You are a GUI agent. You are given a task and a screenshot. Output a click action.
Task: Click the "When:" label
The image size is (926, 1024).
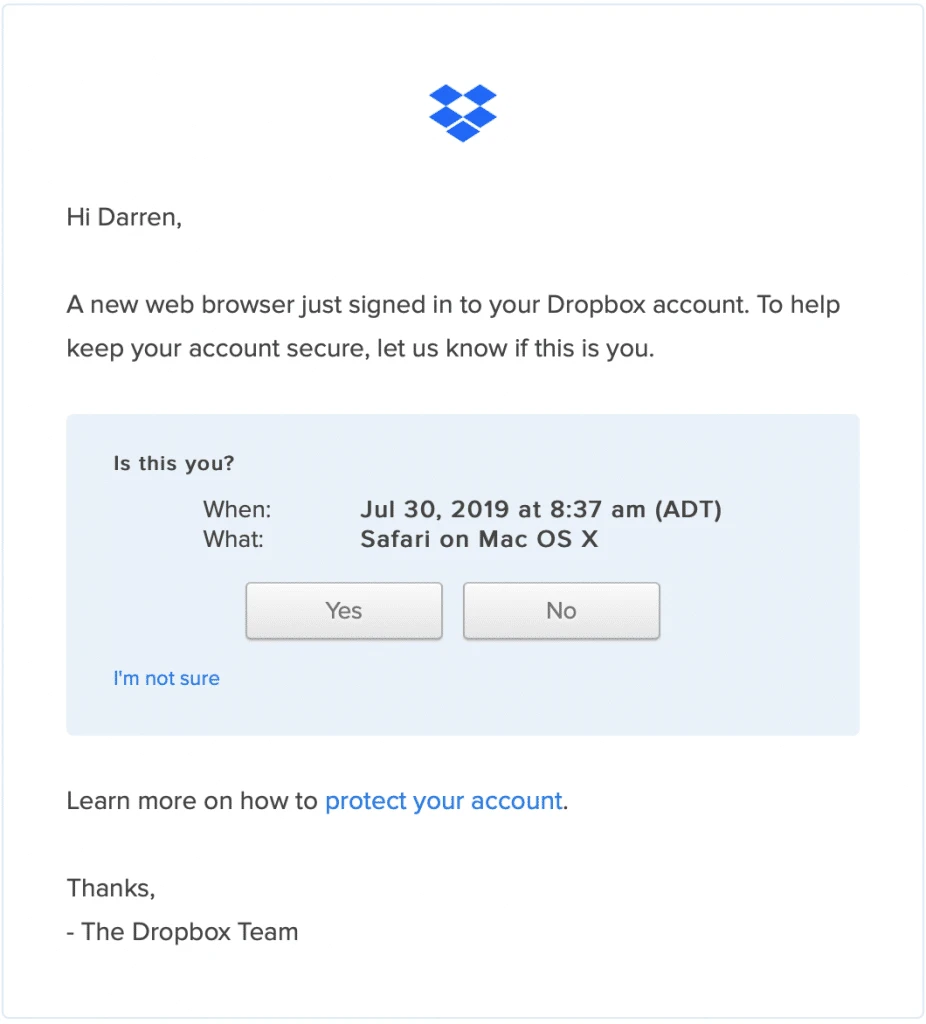pyautogui.click(x=237, y=509)
